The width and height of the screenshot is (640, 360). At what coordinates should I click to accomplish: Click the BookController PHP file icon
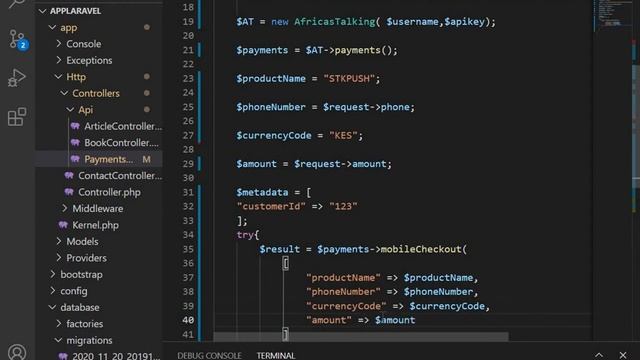[x=75, y=142]
